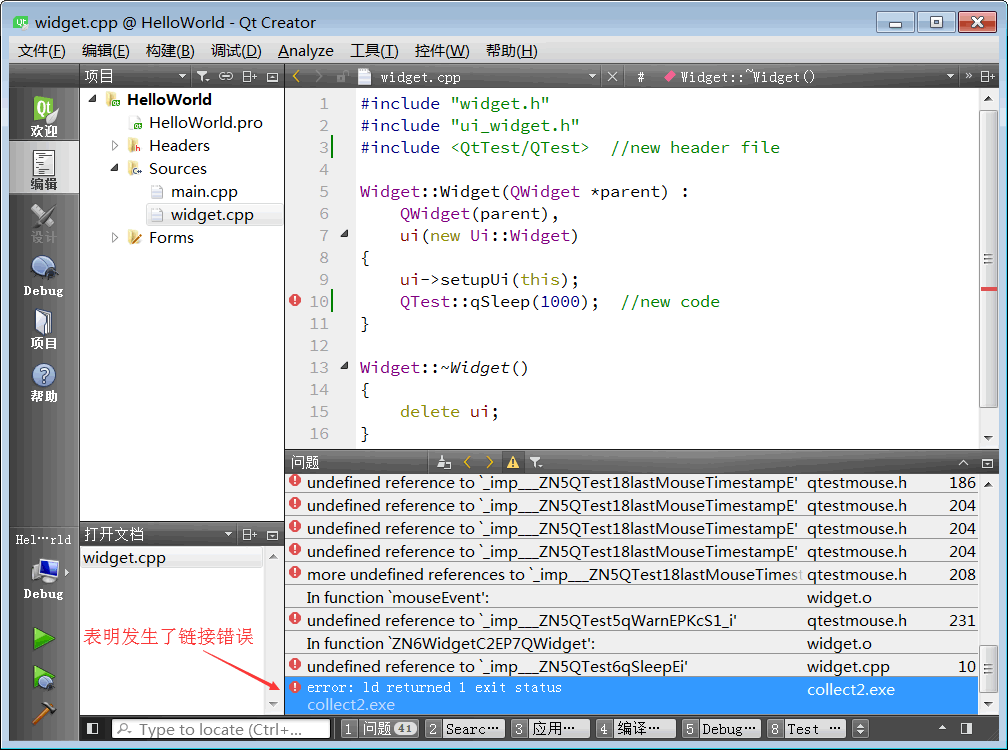The image size is (1008, 750).
Task: Go back in editor navigation history
Action: tap(297, 76)
